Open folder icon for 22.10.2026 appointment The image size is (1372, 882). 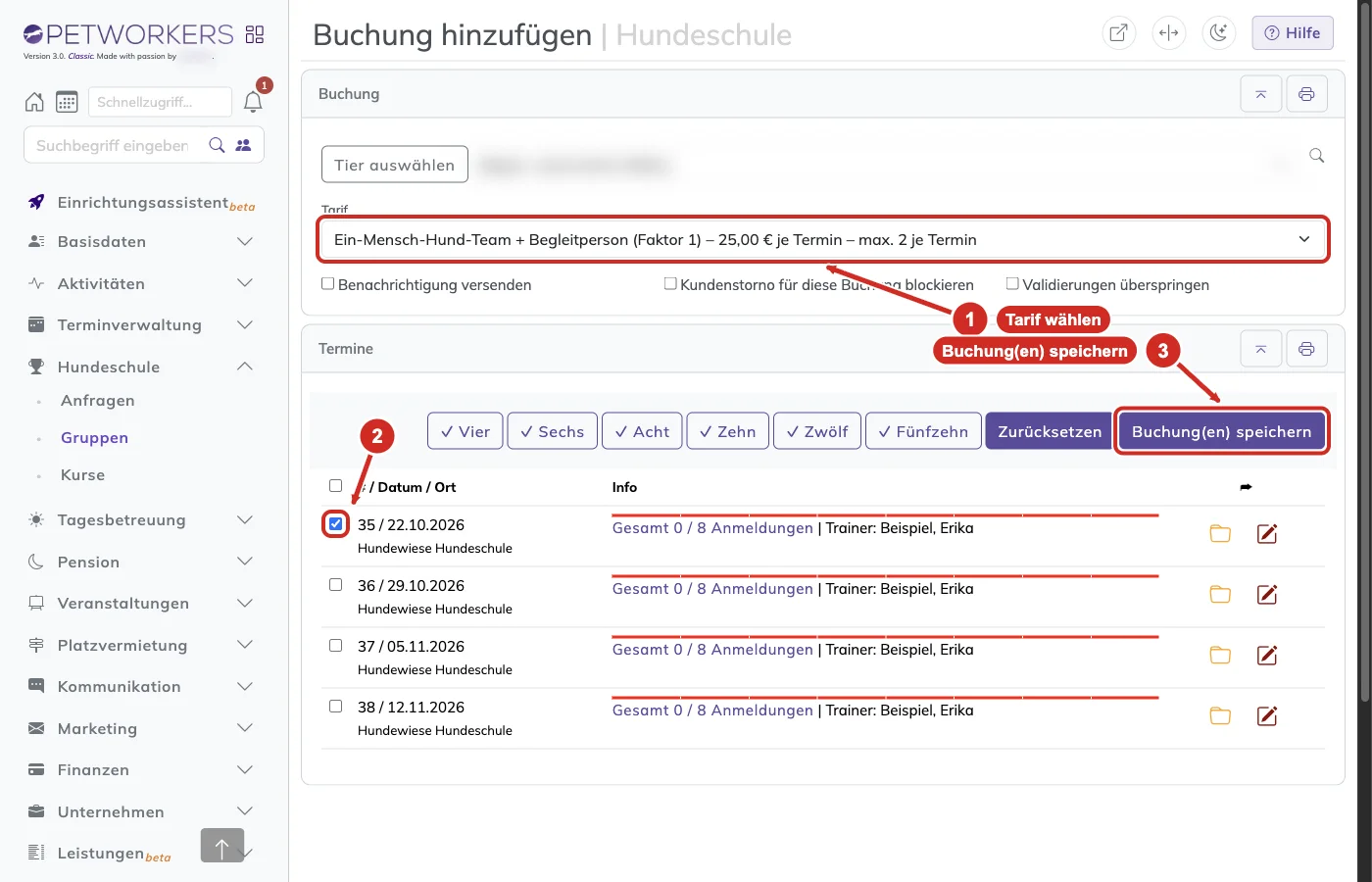pos(1220,533)
